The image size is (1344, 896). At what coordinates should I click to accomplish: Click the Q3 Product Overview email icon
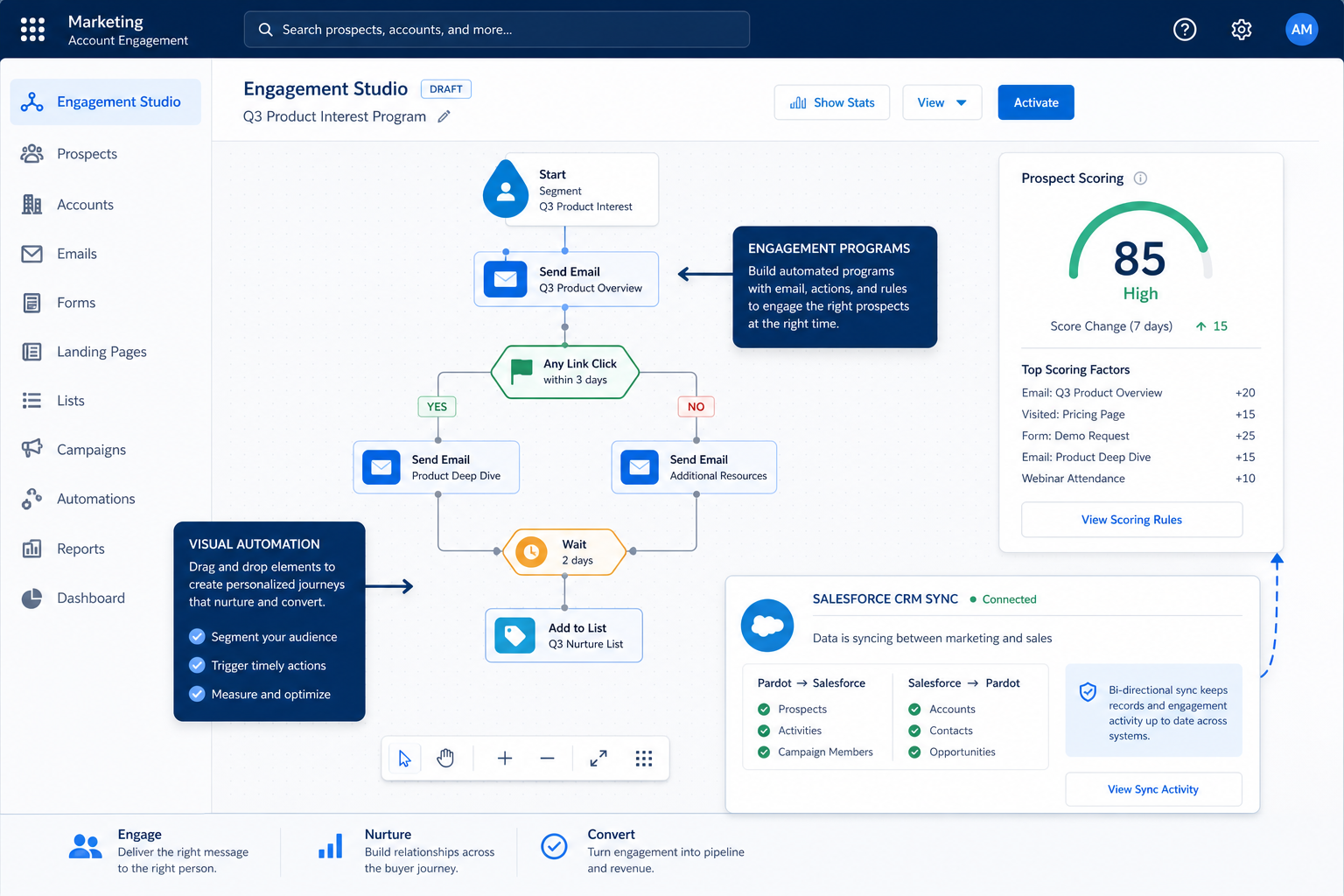506,279
